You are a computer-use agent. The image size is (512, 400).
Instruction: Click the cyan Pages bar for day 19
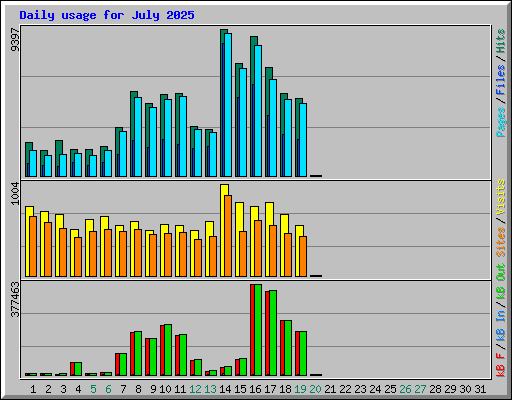pyautogui.click(x=303, y=140)
